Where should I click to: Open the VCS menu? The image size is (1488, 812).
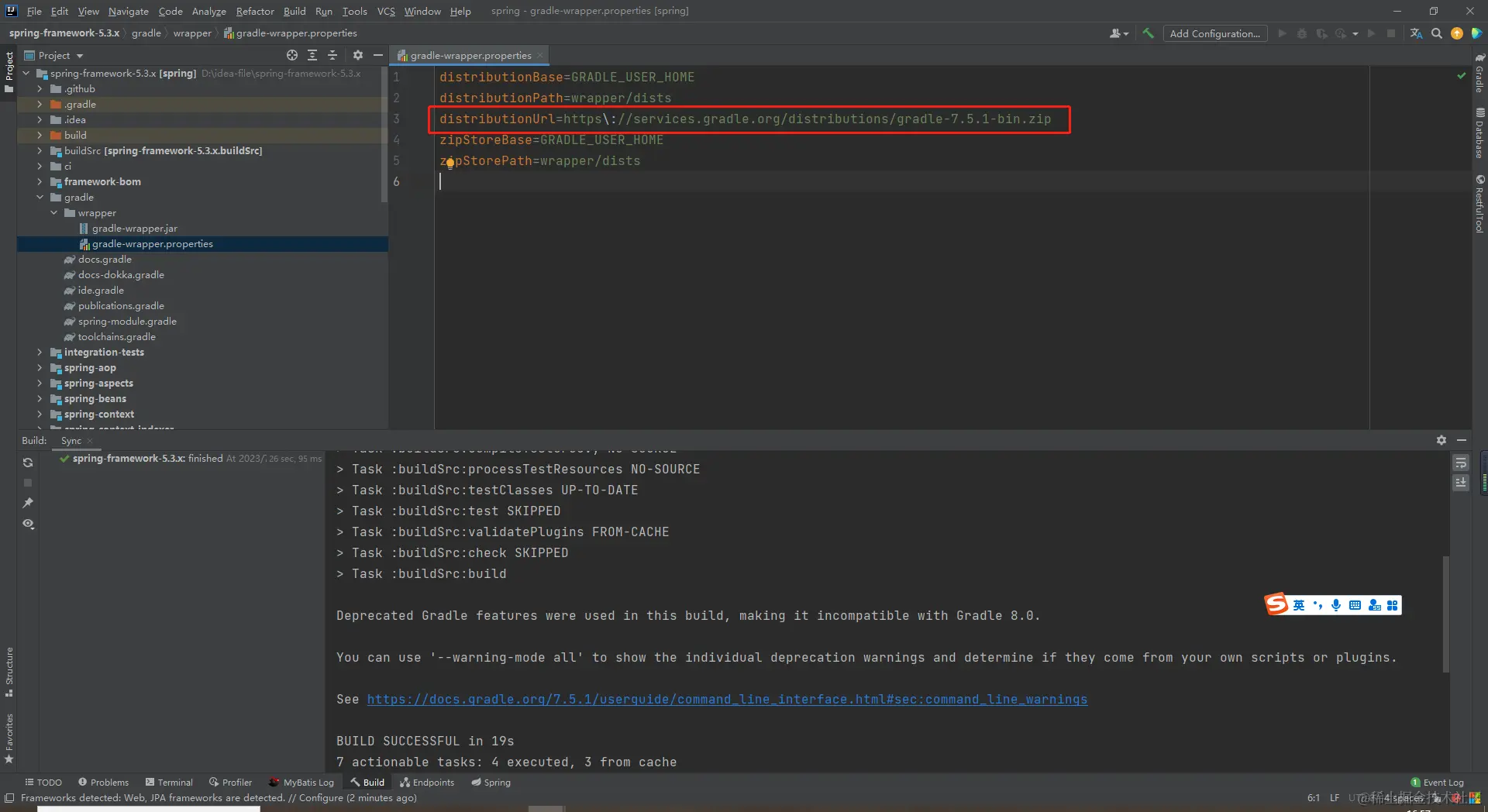pos(386,11)
